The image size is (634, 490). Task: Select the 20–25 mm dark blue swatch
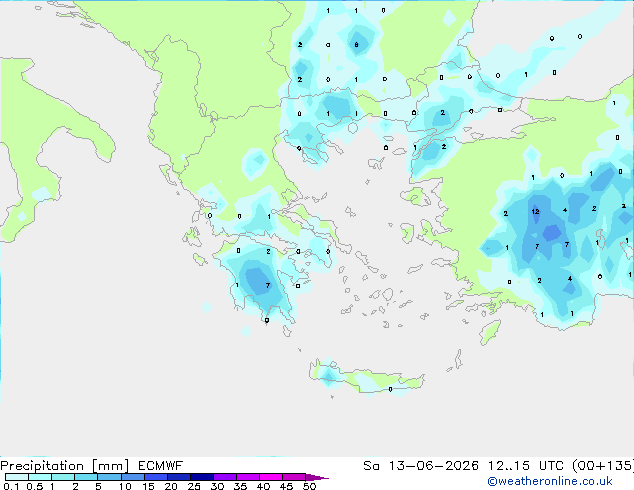179,477
